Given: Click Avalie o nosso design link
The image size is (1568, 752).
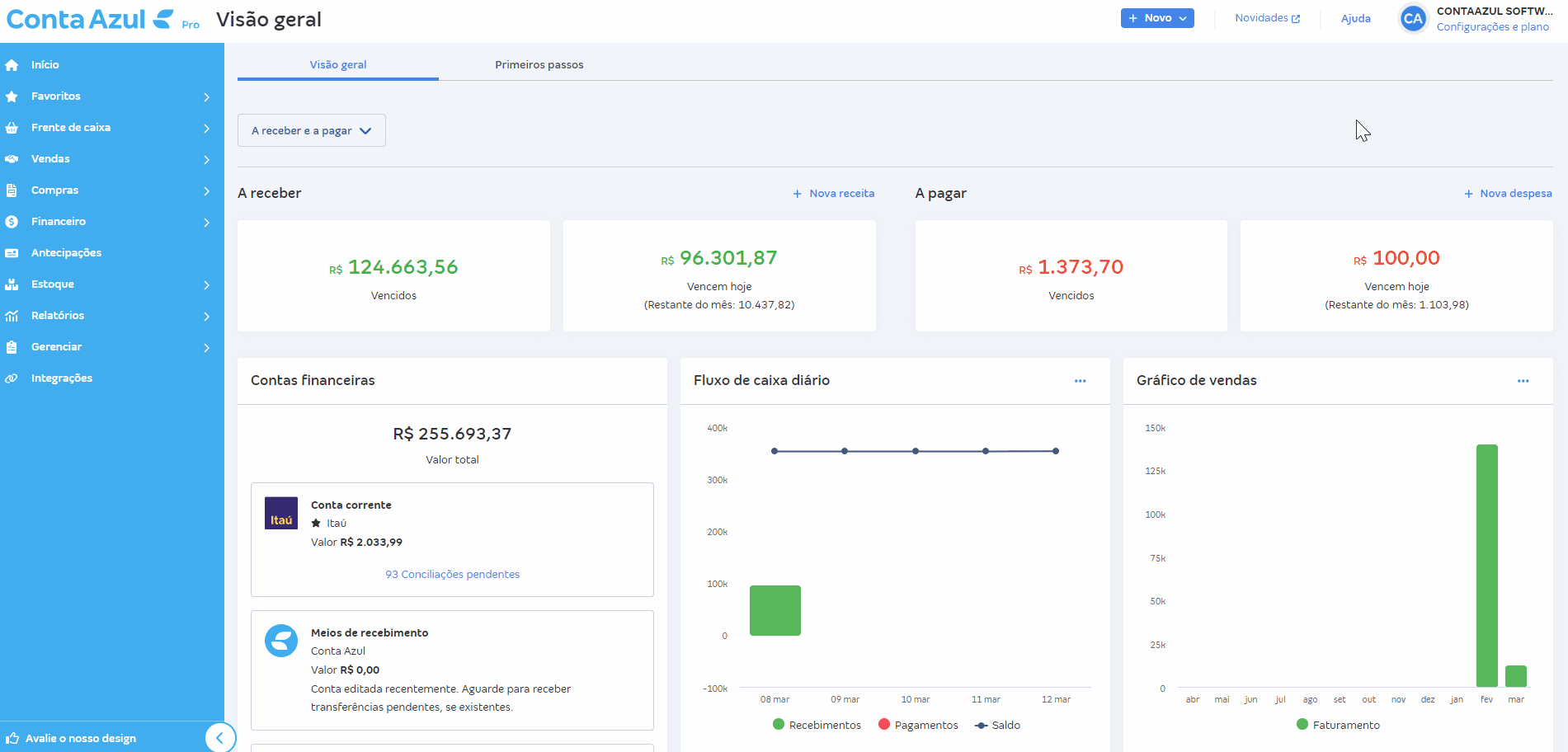Looking at the screenshot, I should (x=81, y=738).
